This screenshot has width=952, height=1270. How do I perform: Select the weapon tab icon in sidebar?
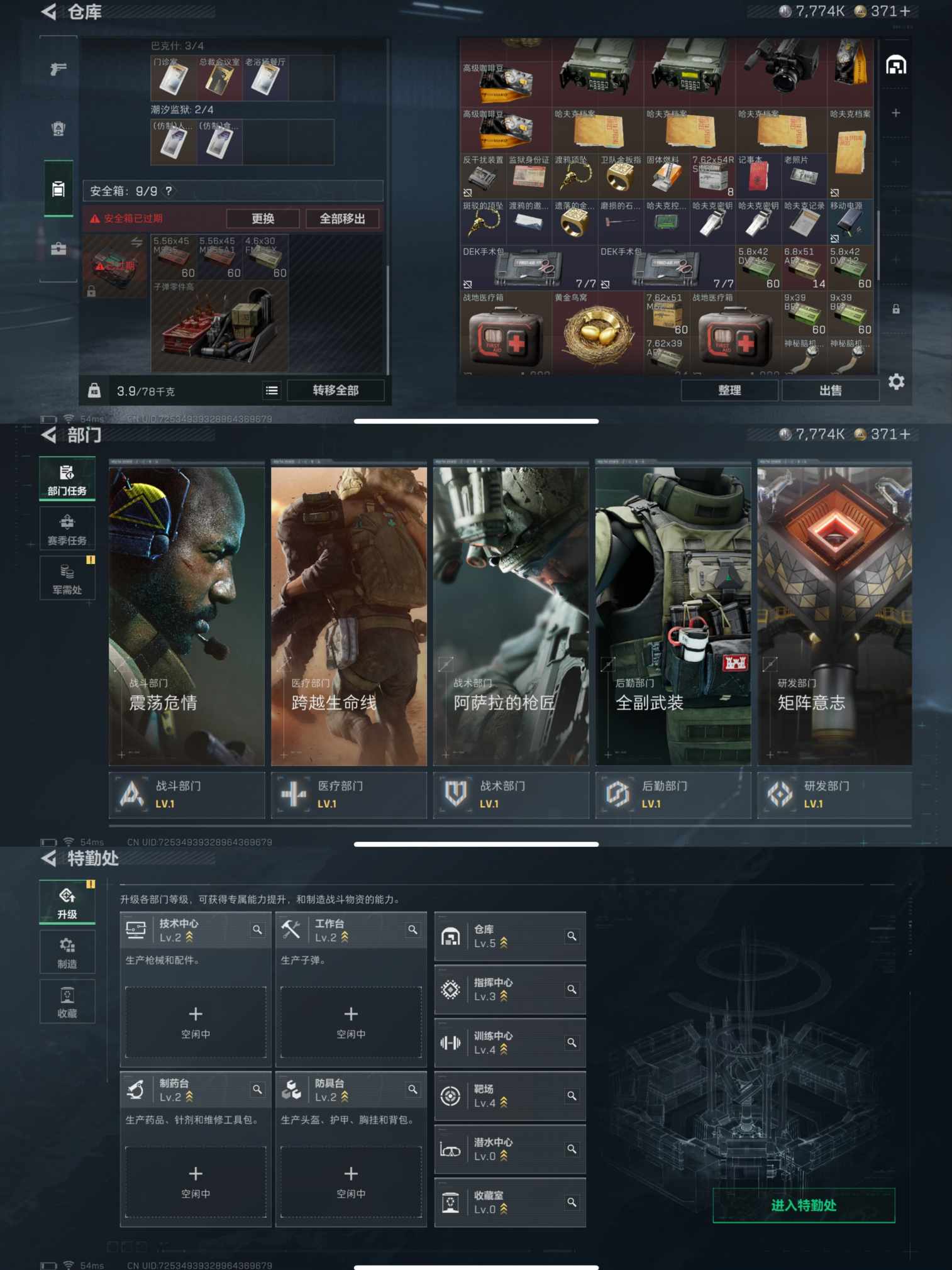tap(58, 69)
